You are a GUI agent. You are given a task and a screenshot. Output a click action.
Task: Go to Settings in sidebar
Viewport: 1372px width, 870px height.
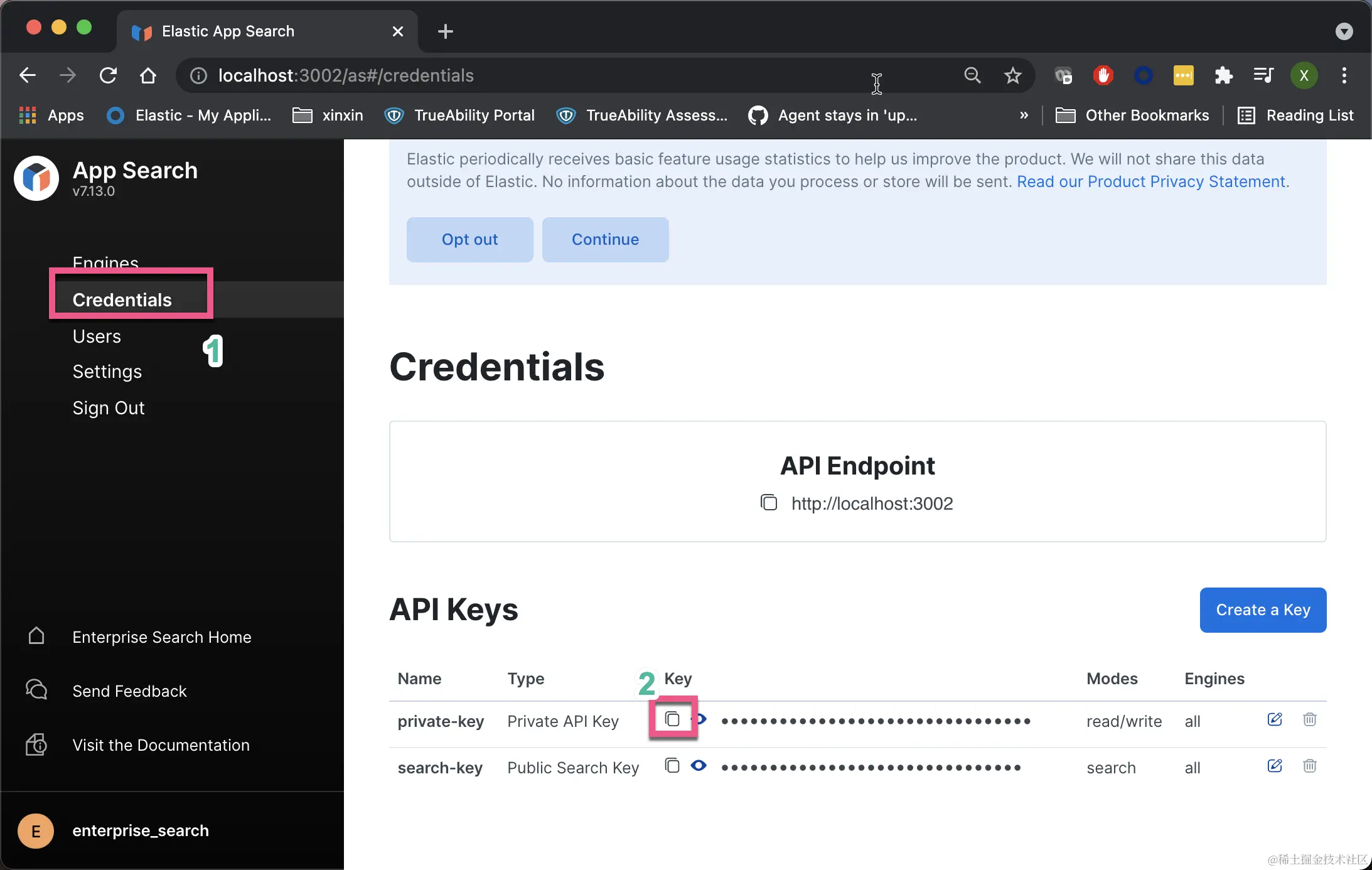(107, 372)
